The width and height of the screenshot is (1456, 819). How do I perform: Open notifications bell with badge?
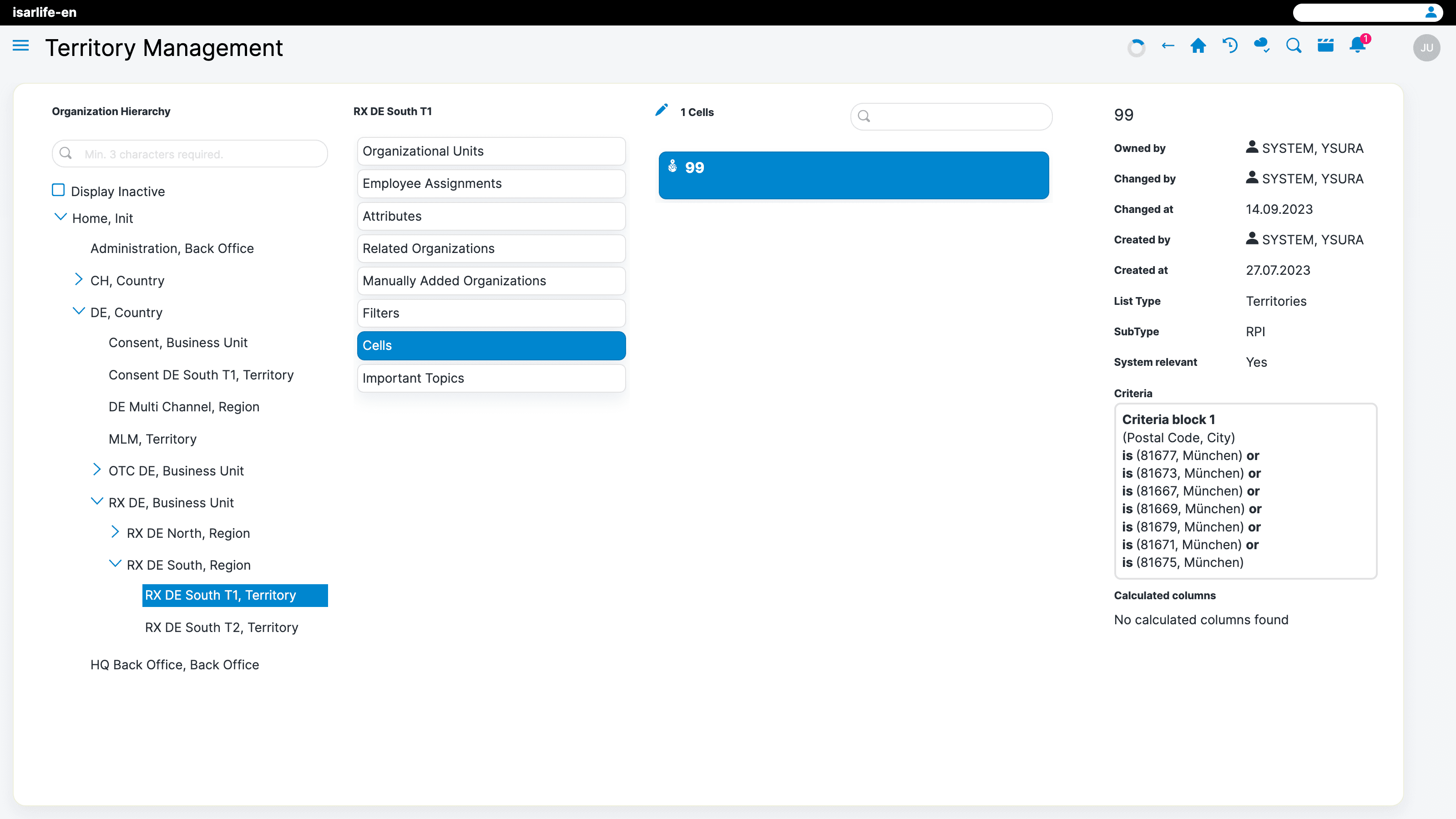pos(1358,45)
